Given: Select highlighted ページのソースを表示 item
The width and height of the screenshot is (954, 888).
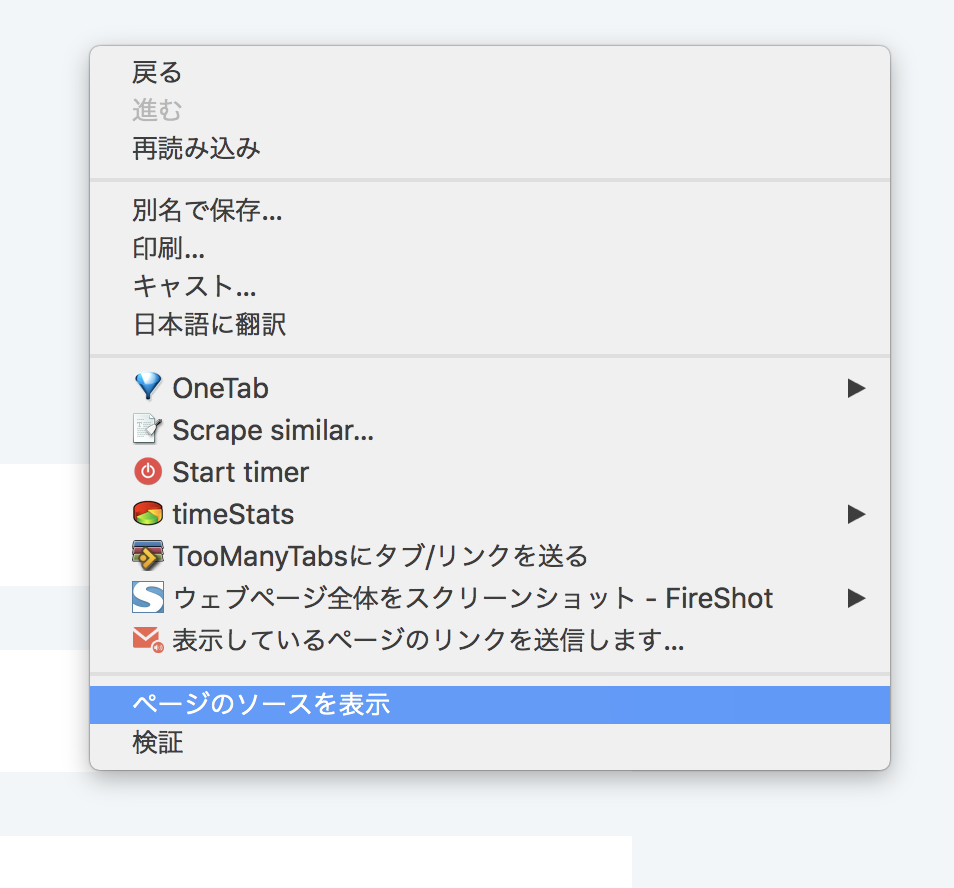Looking at the screenshot, I should pyautogui.click(x=490, y=704).
